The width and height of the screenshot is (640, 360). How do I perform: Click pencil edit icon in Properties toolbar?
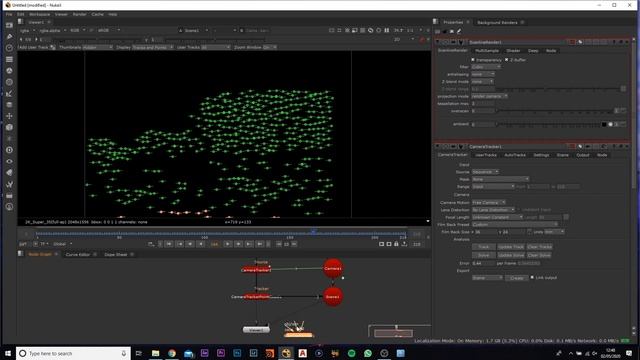(459, 31)
